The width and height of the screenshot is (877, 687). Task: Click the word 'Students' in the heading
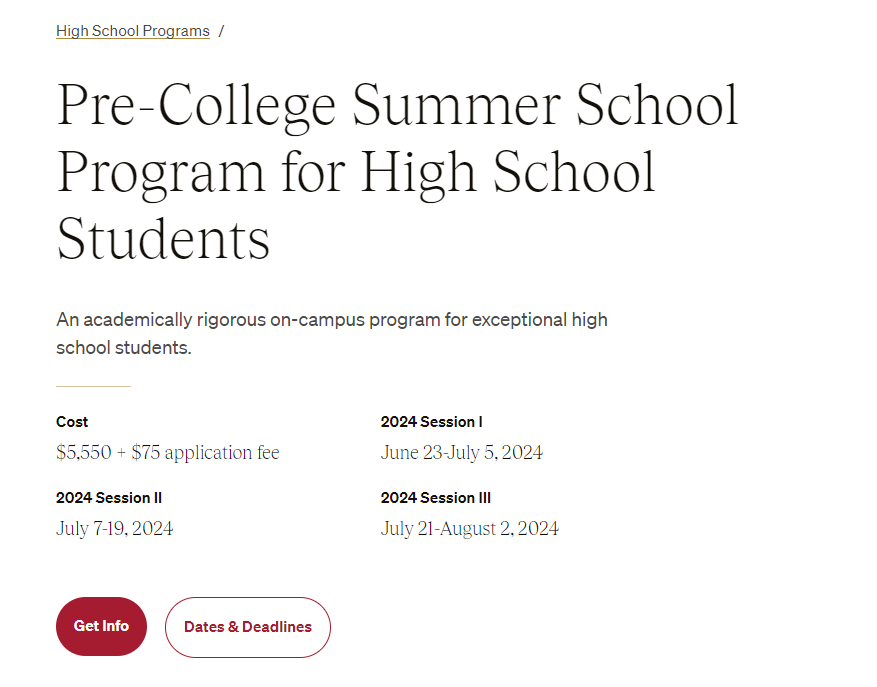[163, 239]
